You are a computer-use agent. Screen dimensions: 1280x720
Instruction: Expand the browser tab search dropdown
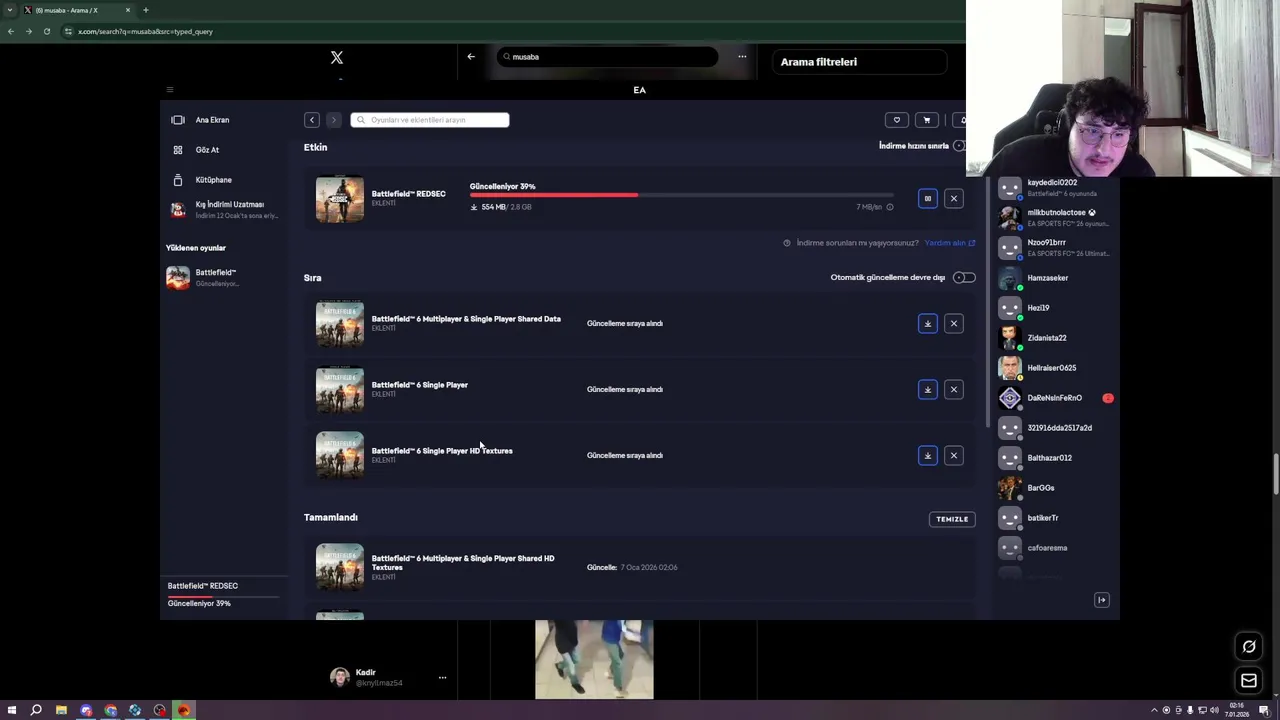tap(10, 10)
